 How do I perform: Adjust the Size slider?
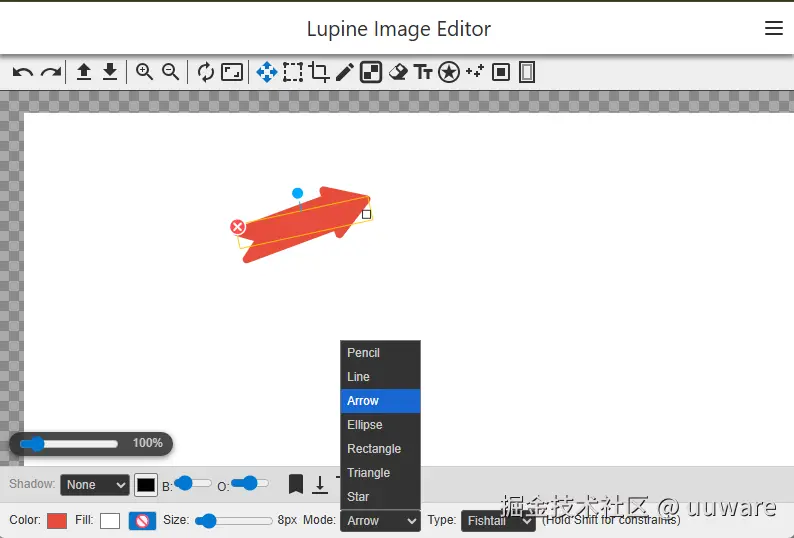(234, 521)
